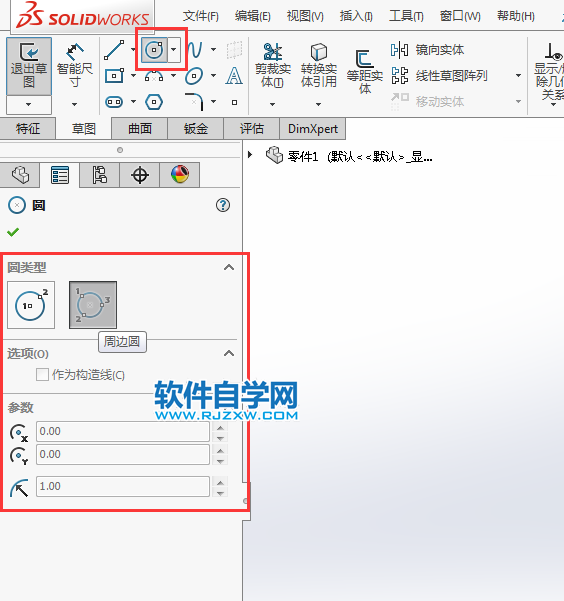Screen dimensions: 564x601
Task: Open the 窗口(W) menu
Action: tap(460, 16)
